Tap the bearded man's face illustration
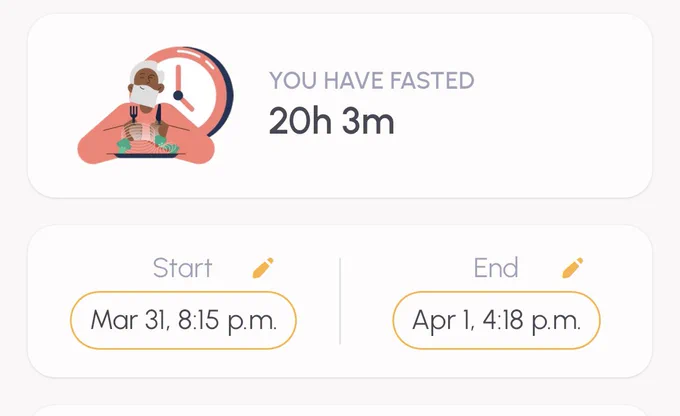Screen dimensions: 680x416 (147, 85)
